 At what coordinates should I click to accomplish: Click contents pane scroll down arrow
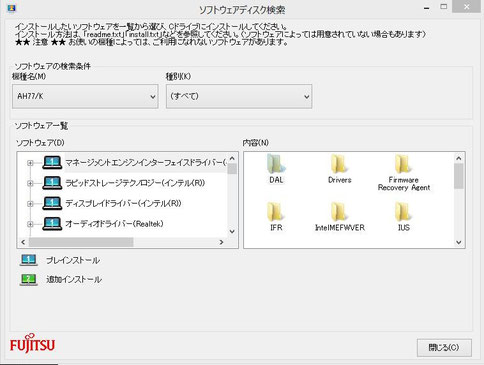coord(459,242)
